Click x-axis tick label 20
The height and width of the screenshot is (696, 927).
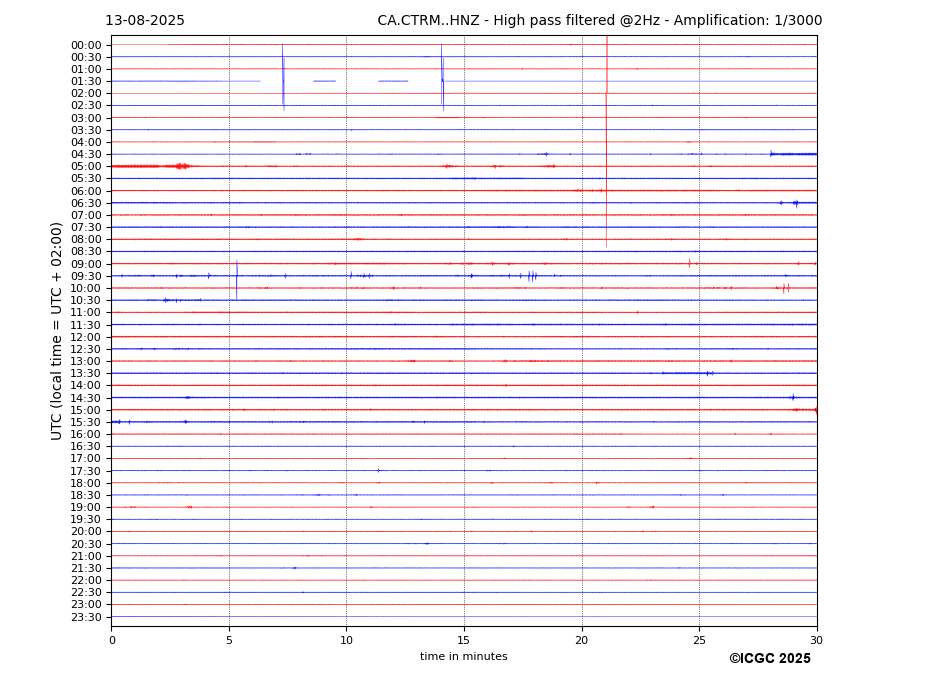pyautogui.click(x=582, y=640)
